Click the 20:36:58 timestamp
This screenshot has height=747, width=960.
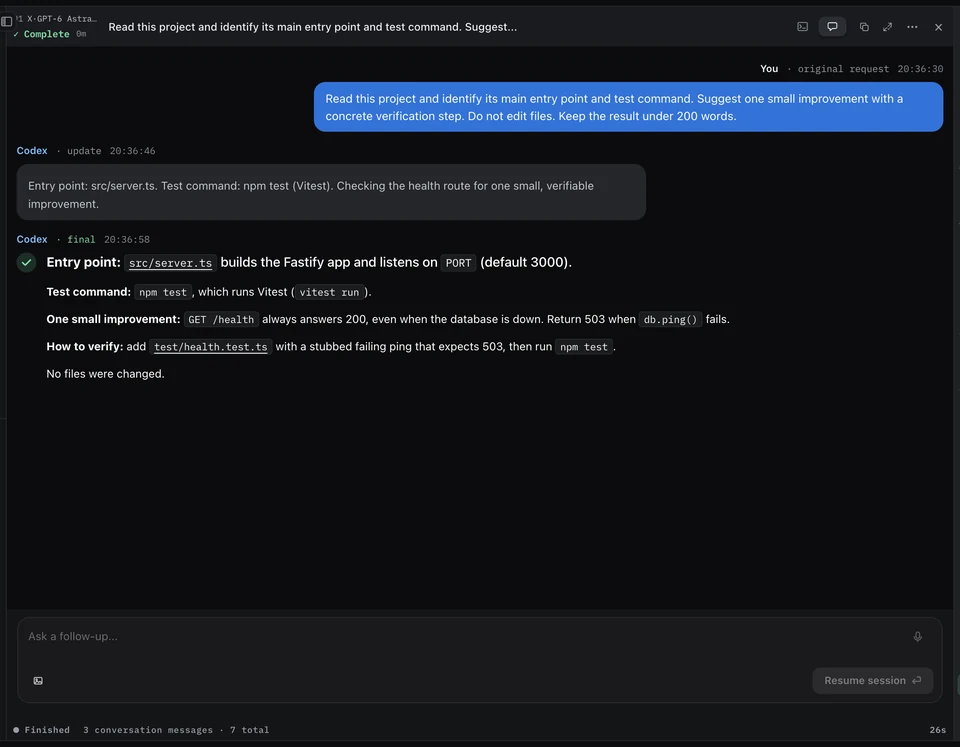127,239
